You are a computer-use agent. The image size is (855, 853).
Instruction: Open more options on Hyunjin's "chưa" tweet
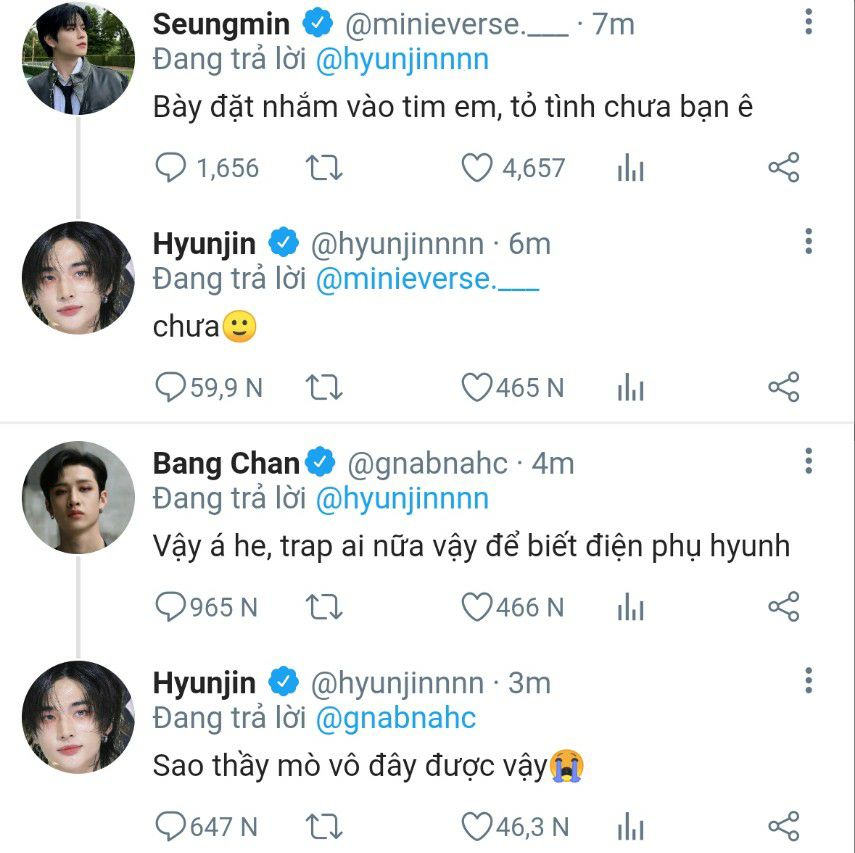tap(808, 241)
